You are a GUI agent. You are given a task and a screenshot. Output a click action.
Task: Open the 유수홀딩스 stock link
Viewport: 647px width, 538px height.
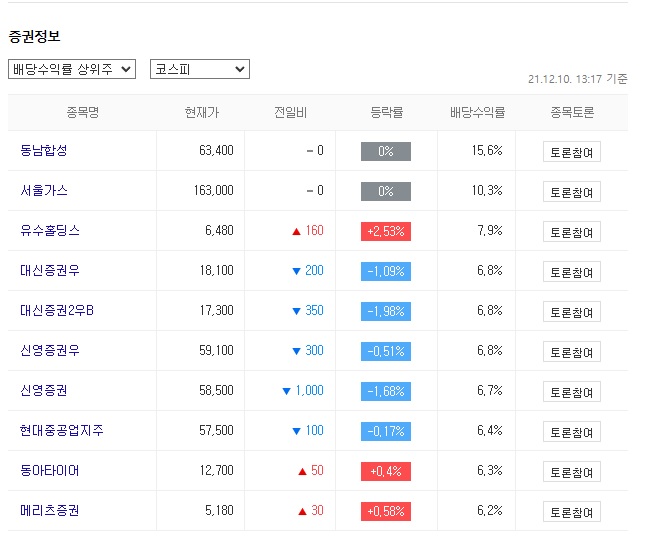point(50,231)
